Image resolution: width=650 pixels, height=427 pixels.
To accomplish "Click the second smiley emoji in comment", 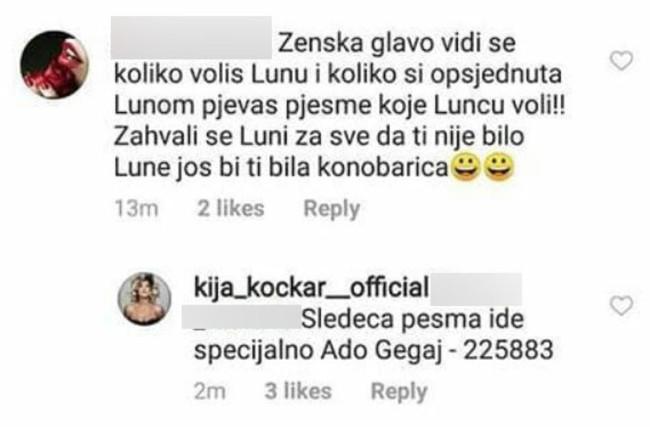I will 500,168.
